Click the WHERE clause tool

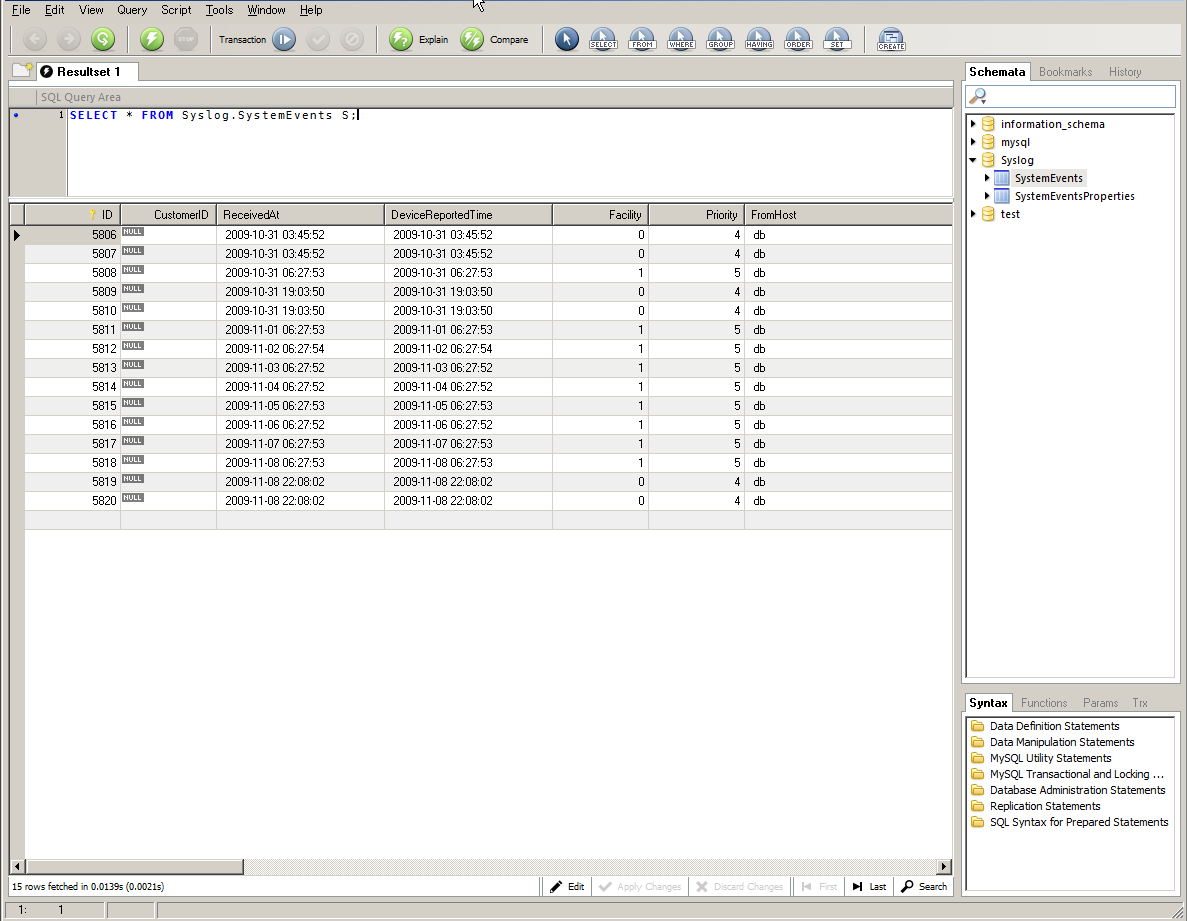pos(681,39)
